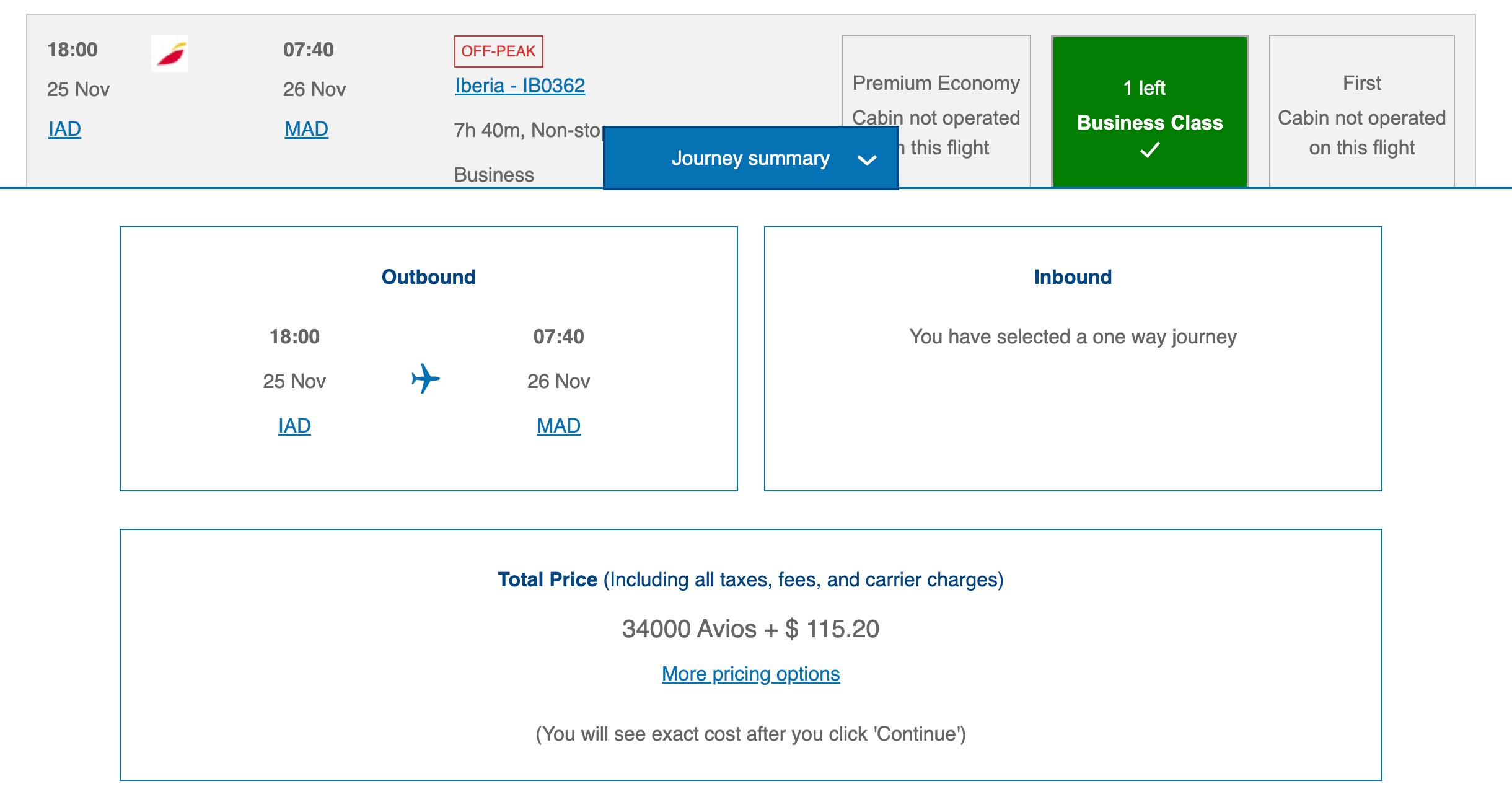Screen dimensions: 1512x802
Task: Click the IAD departure airport link
Action: 63,130
